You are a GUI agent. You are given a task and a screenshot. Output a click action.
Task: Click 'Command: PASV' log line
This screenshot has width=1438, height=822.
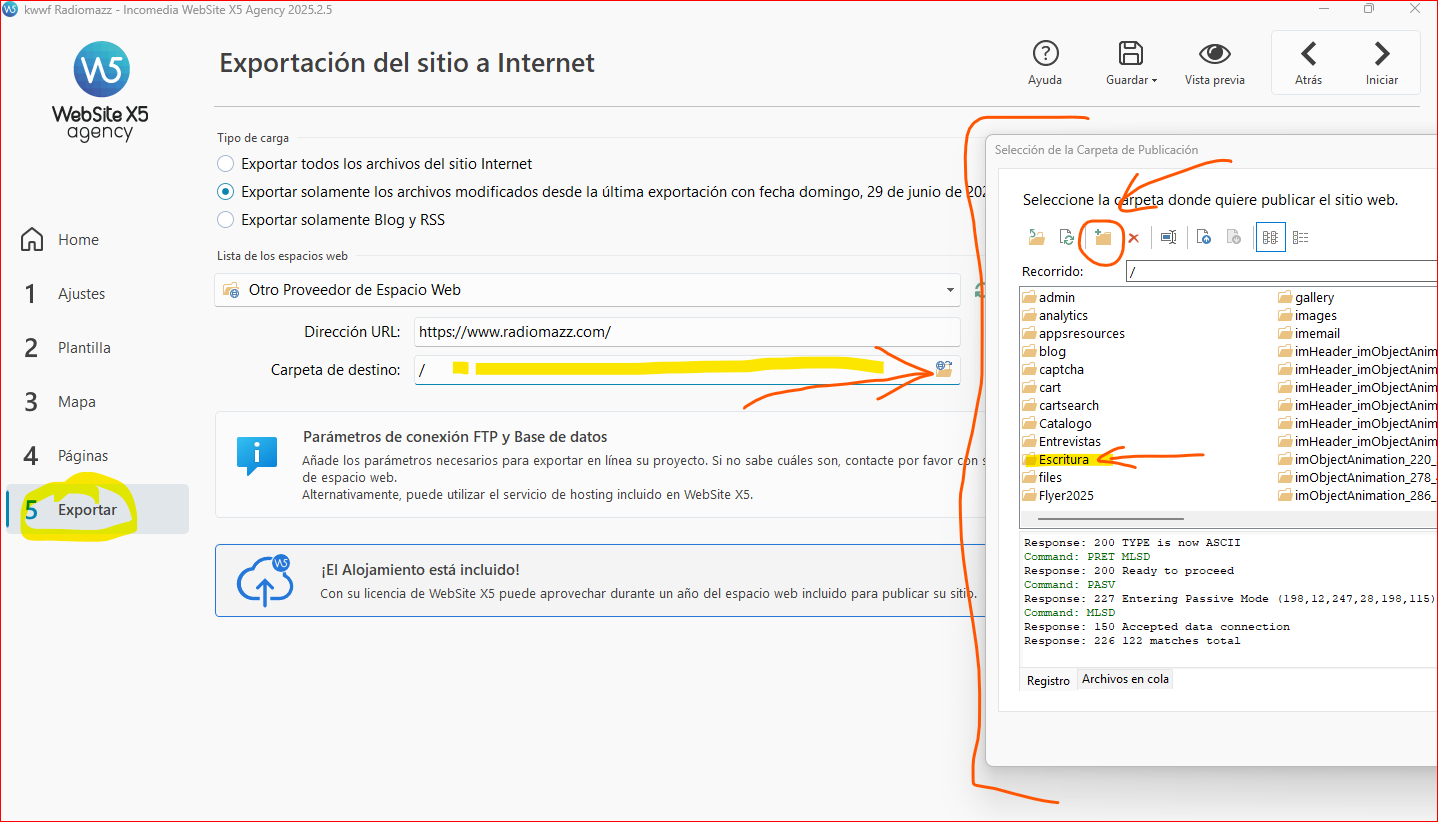1070,585
